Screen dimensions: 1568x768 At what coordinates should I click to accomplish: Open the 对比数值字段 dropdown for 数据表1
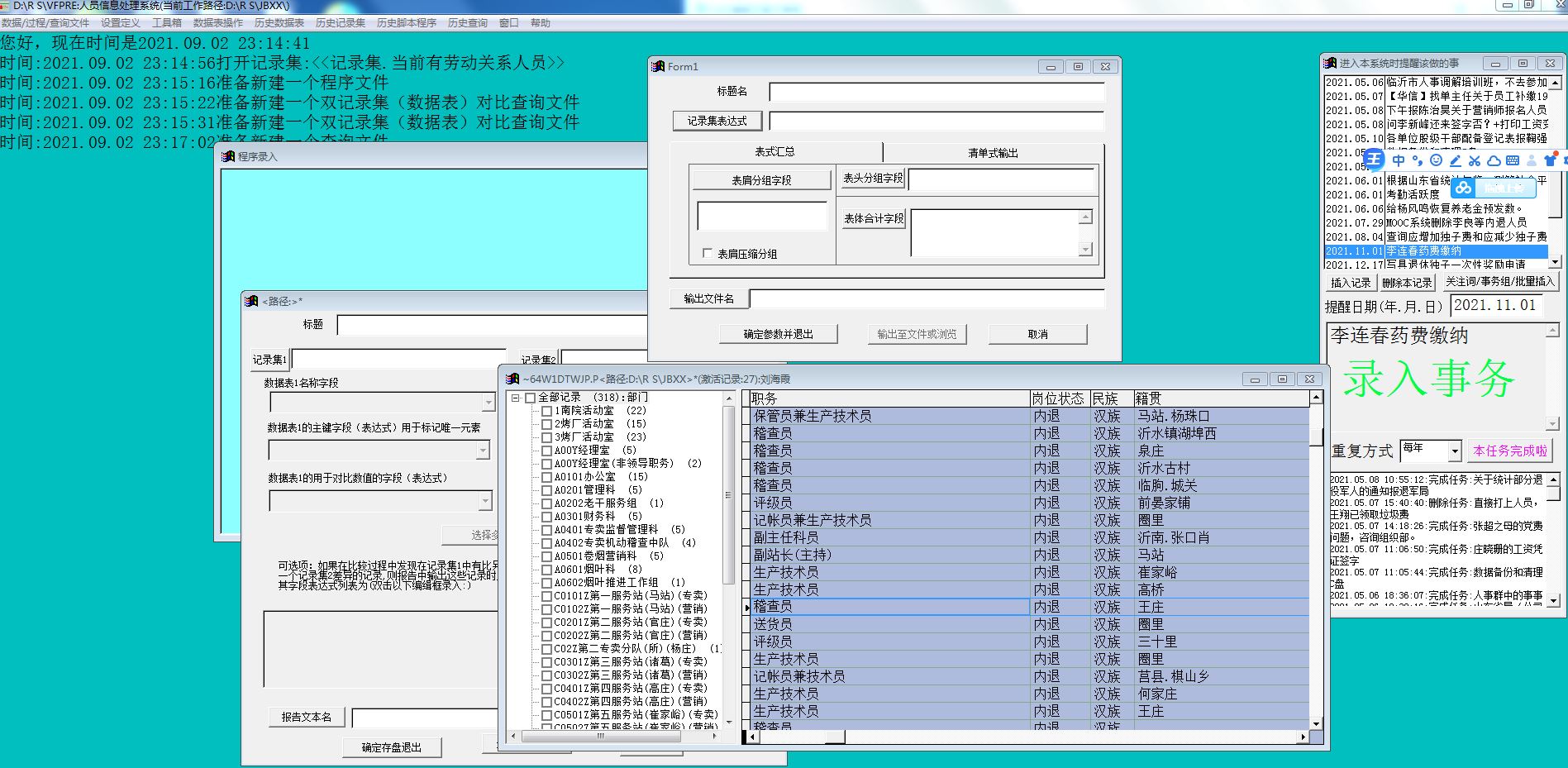(485, 501)
